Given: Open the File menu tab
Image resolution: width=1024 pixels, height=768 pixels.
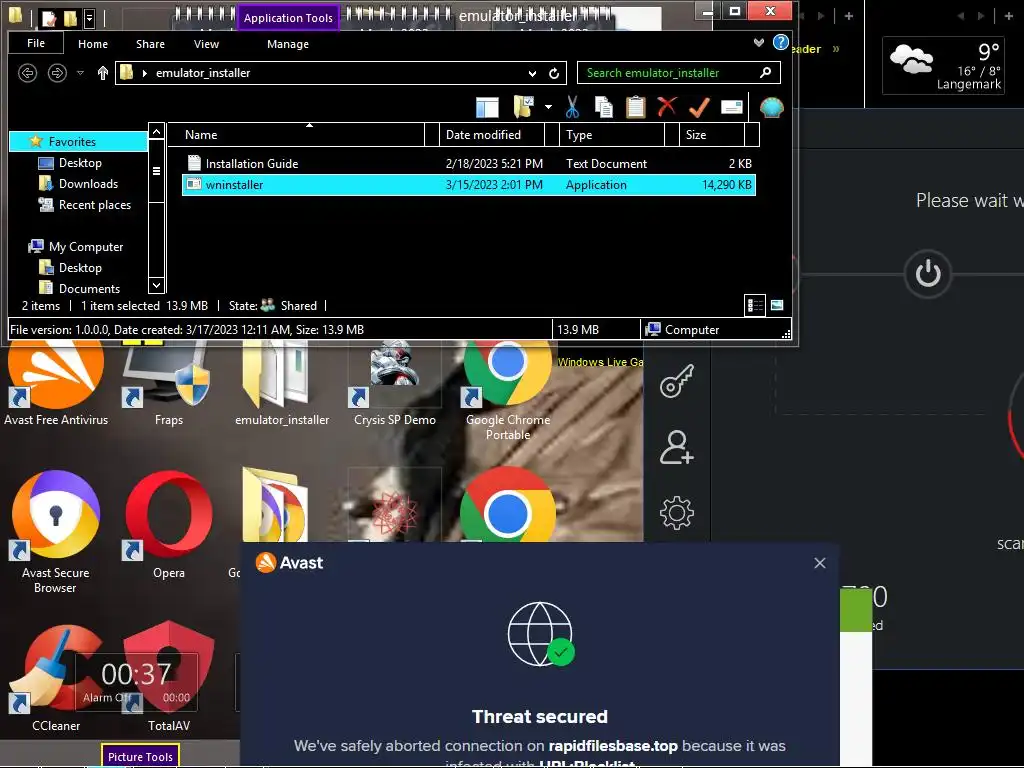Looking at the screenshot, I should [36, 43].
